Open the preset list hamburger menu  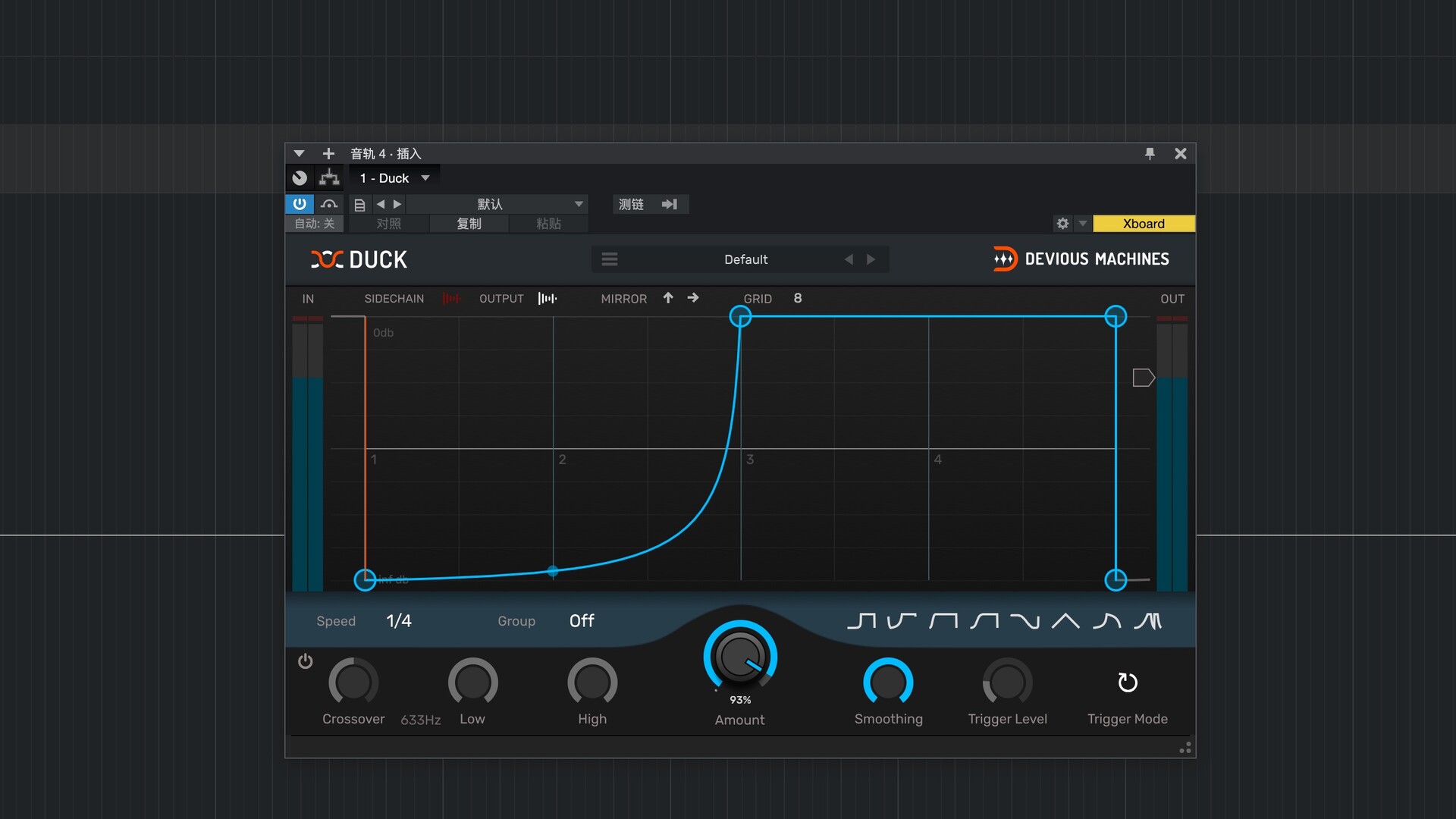[609, 259]
